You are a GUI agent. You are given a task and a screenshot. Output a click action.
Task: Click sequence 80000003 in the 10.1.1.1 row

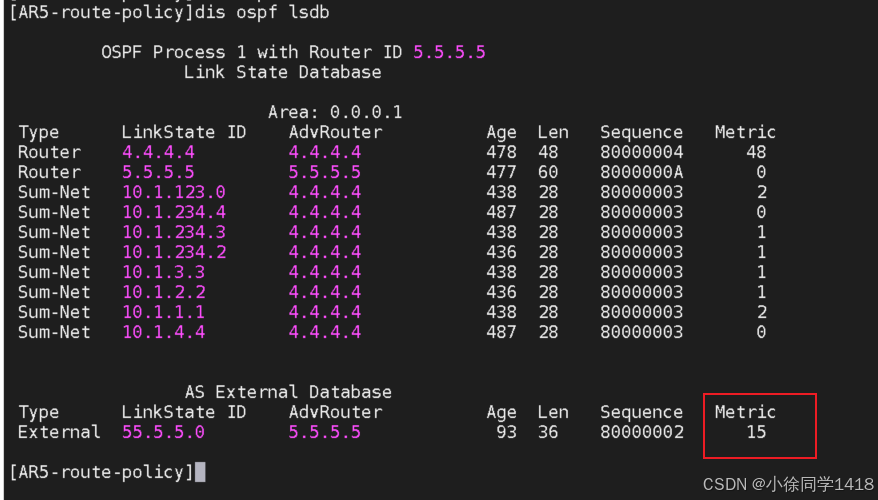(x=642, y=312)
